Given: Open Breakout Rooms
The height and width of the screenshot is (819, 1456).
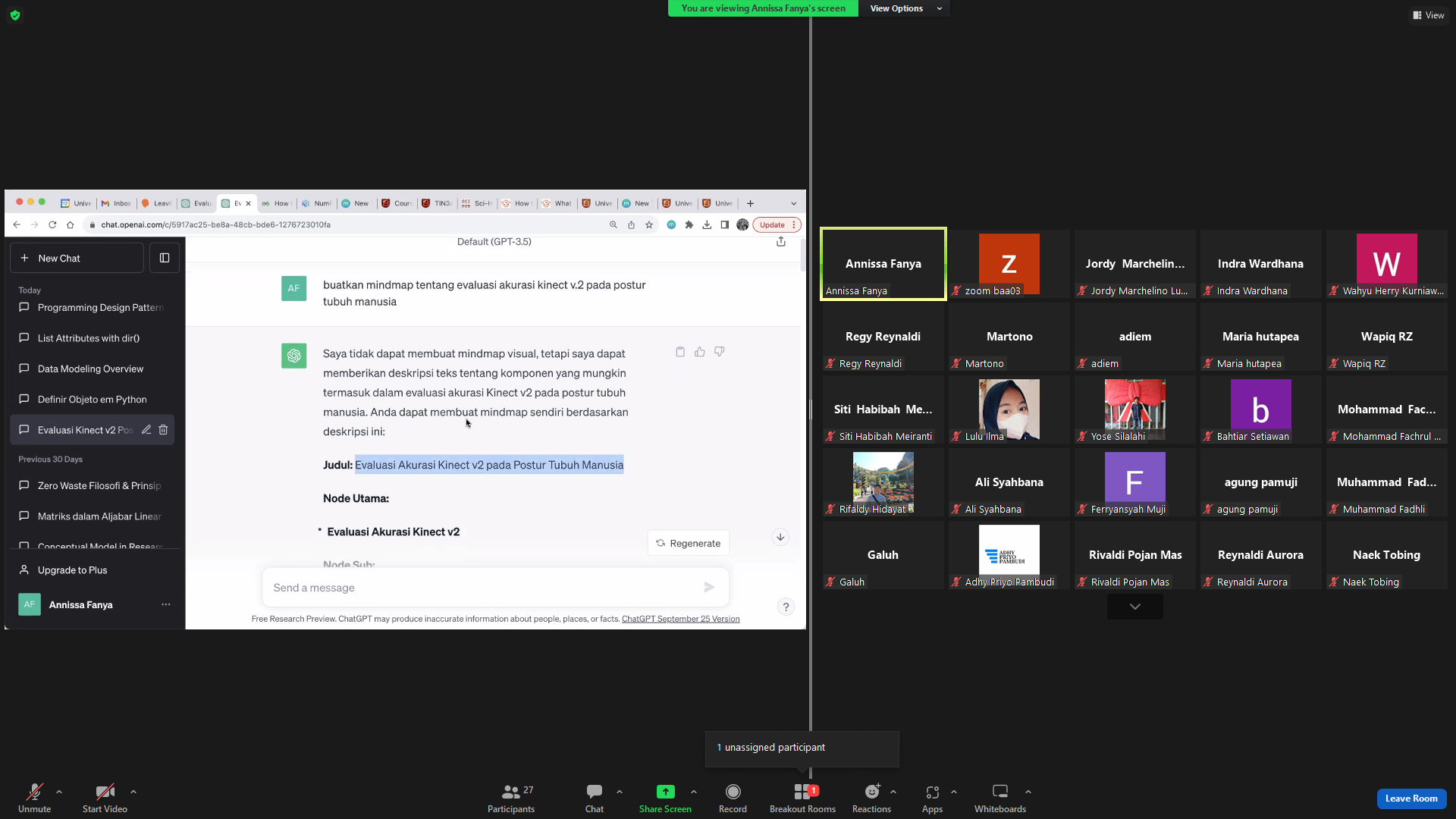Looking at the screenshot, I should click(x=802, y=798).
